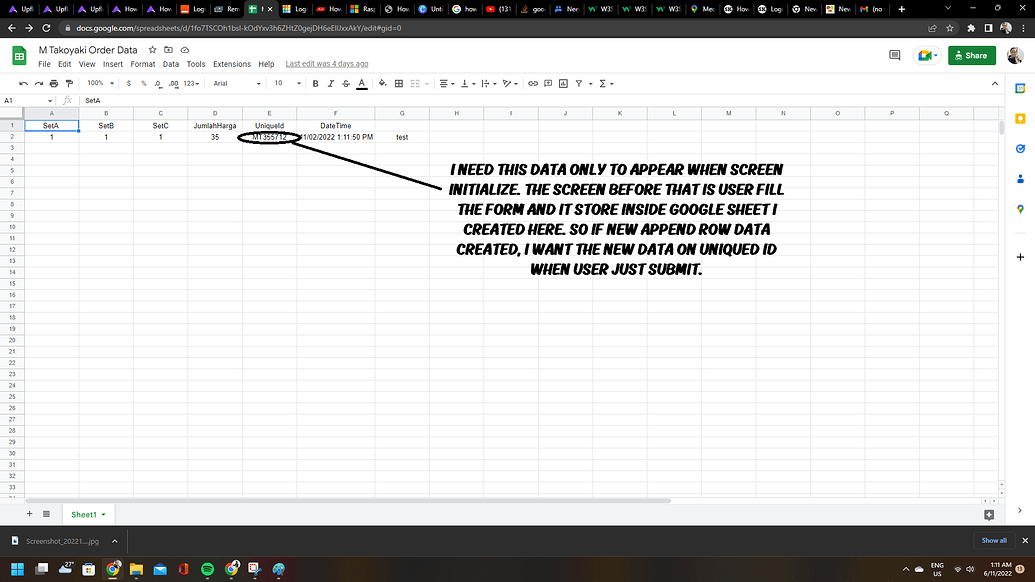Apply strikethrough formatting
1035x582 pixels.
344,84
